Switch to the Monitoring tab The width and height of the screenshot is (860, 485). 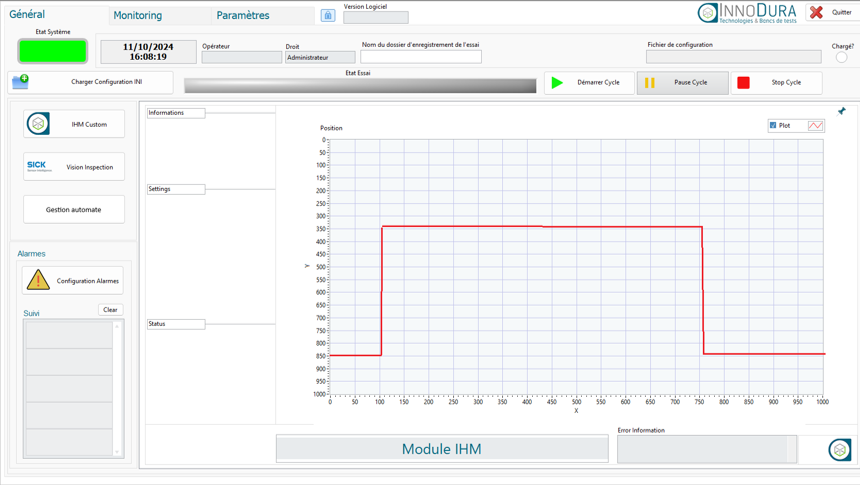138,15
